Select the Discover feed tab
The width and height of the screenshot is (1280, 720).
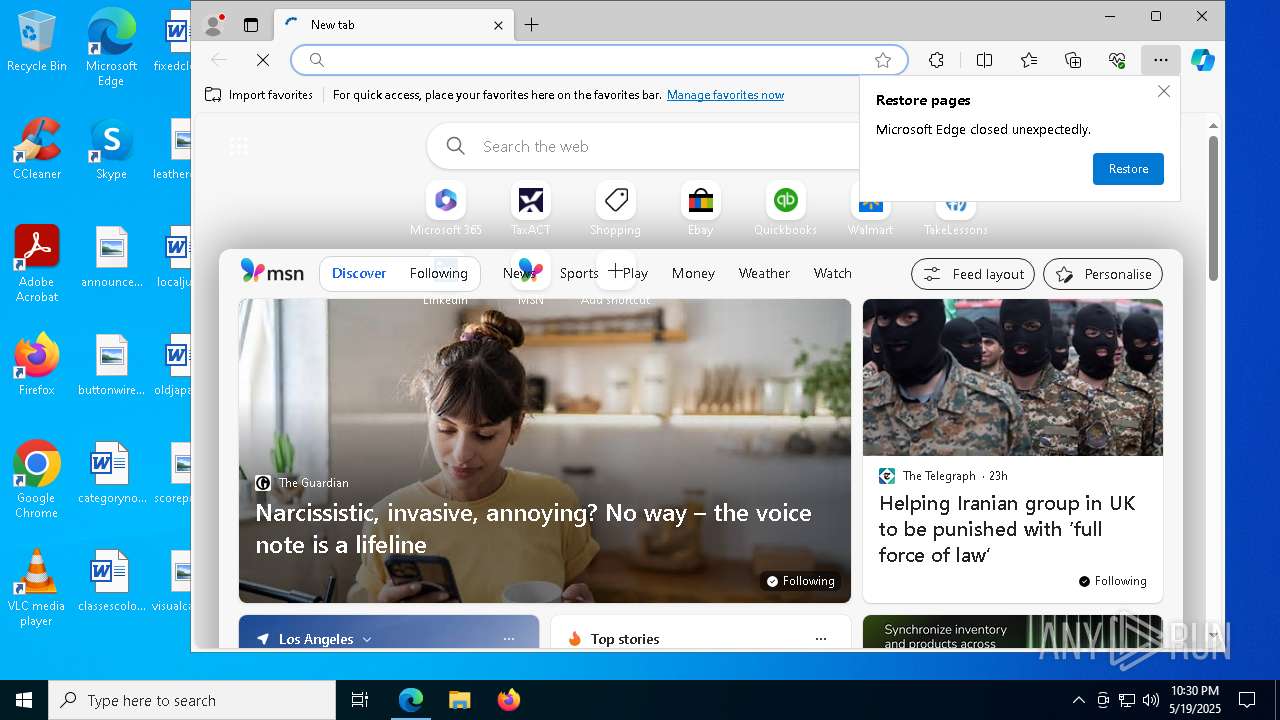pos(359,273)
